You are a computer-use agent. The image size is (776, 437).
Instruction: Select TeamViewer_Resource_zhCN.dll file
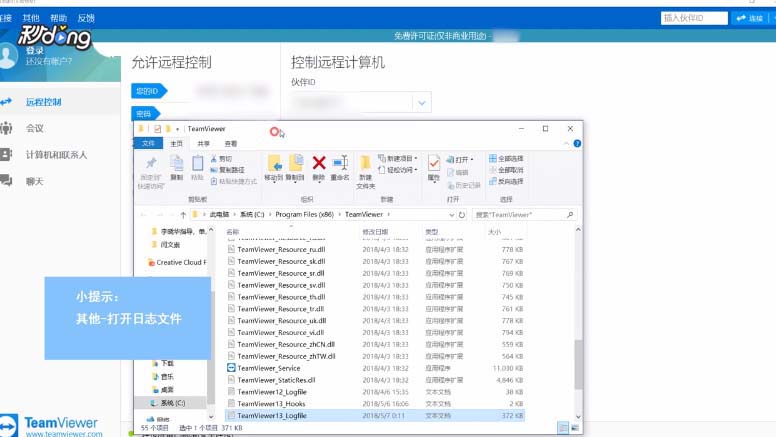tap(375, 344)
